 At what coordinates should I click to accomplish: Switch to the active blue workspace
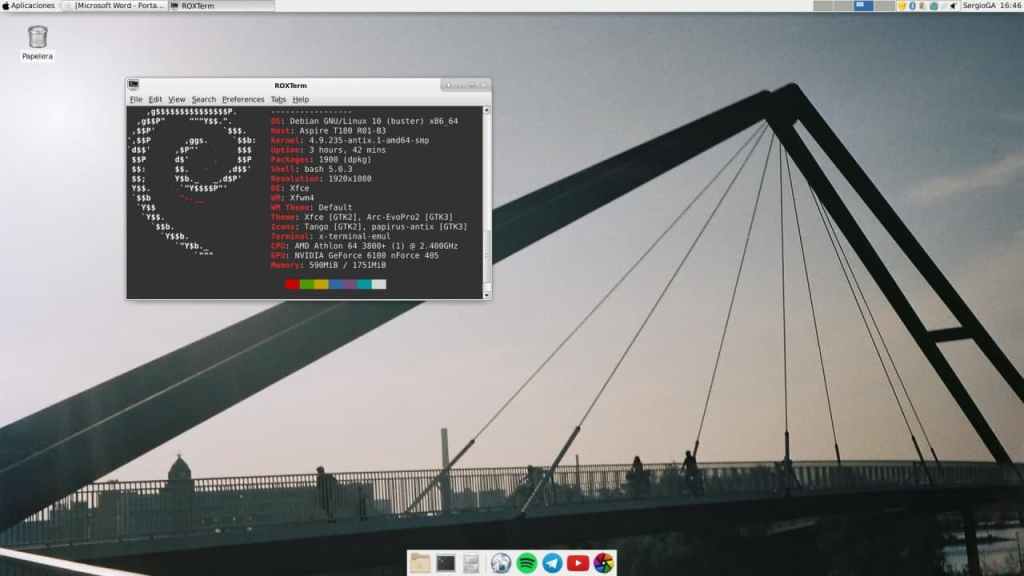click(865, 6)
